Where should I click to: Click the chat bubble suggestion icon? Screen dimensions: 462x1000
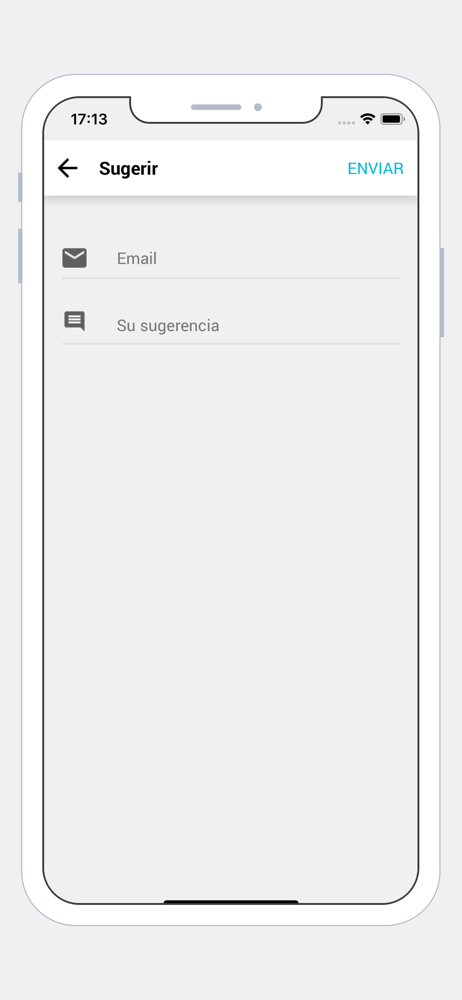(x=74, y=321)
